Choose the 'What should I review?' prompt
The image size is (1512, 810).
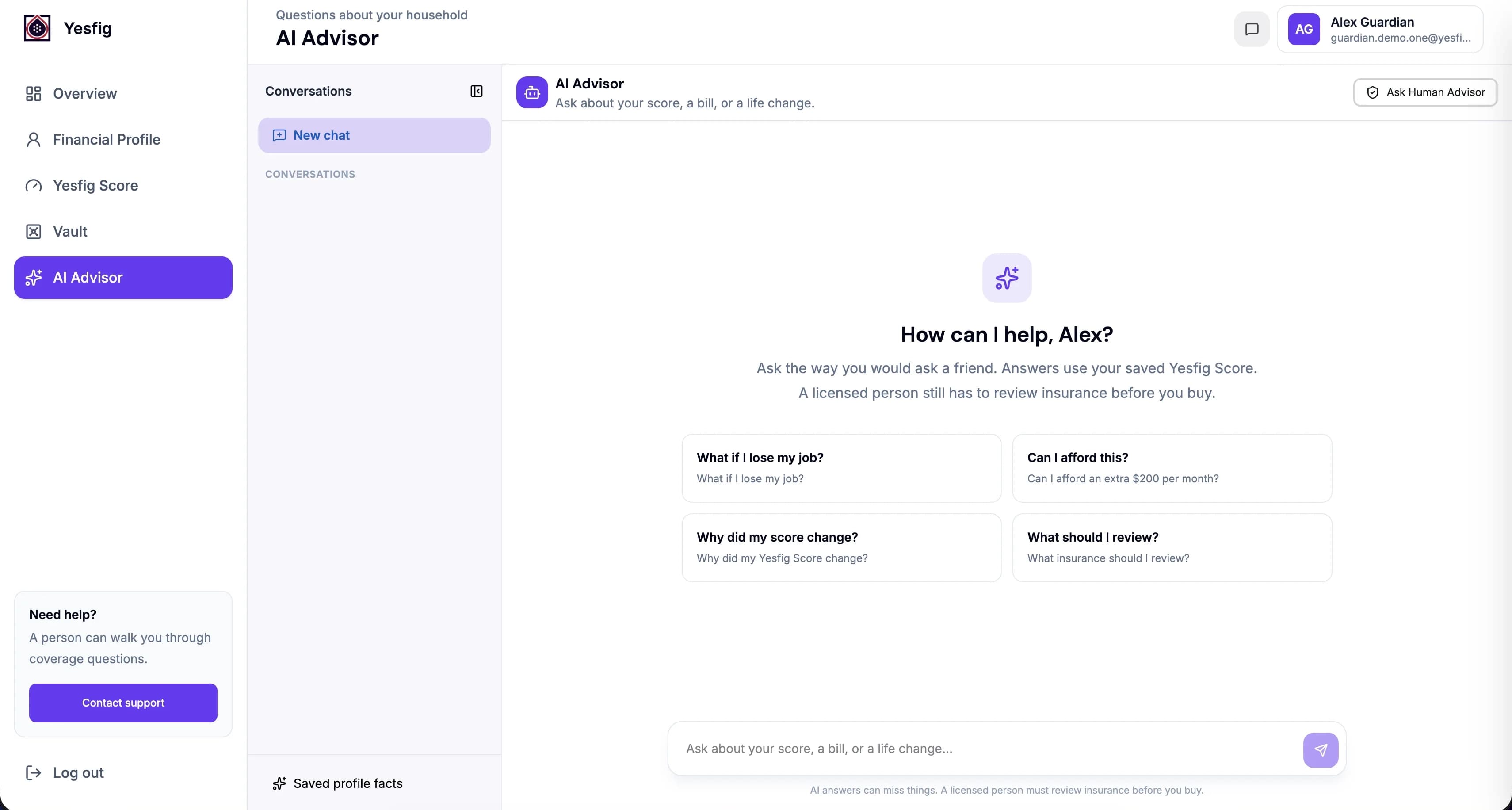[x=1172, y=548]
